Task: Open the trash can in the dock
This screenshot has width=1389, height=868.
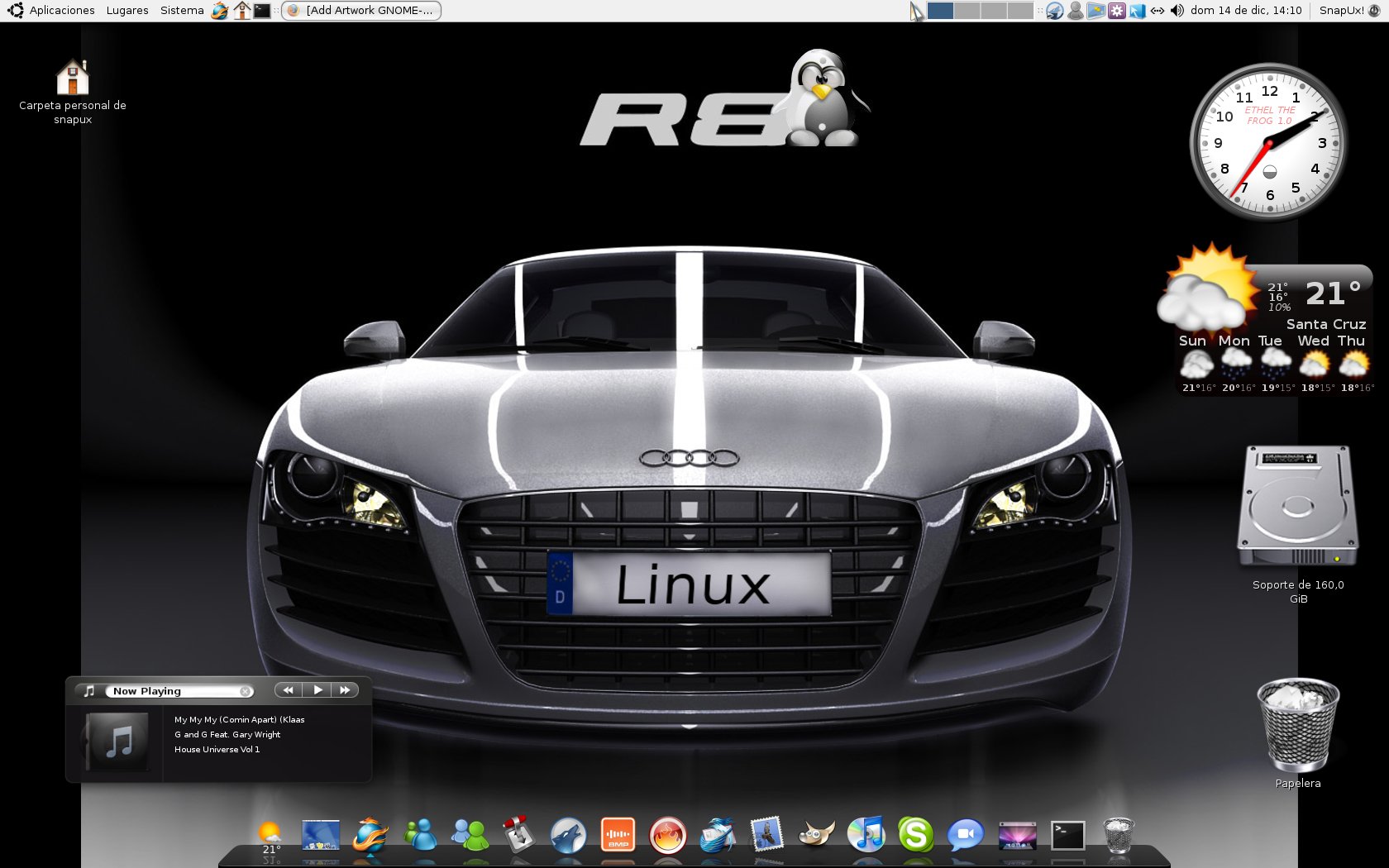Action: 1119,835
